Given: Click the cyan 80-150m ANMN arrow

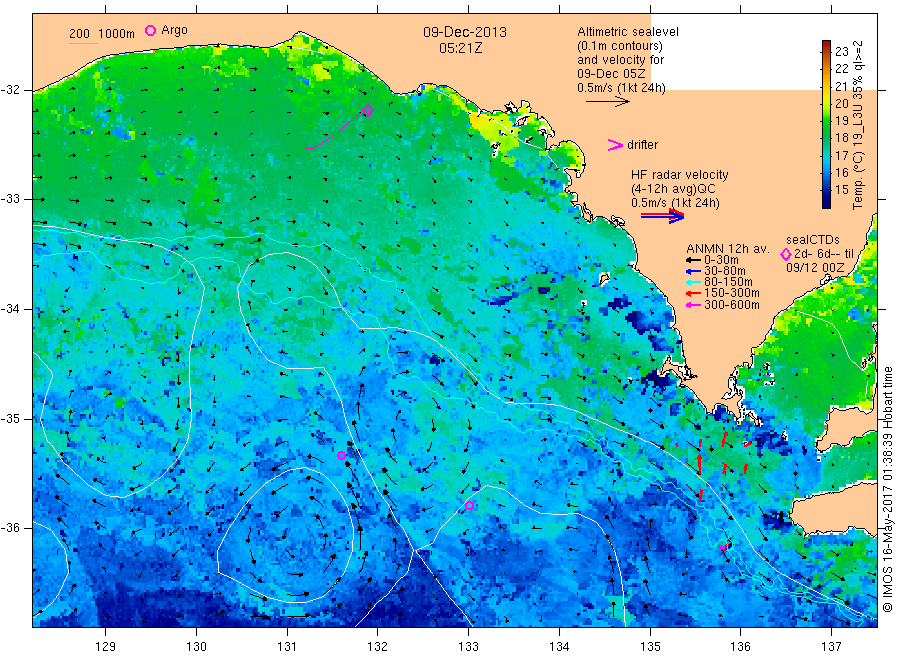Looking at the screenshot, I should 693,282.
